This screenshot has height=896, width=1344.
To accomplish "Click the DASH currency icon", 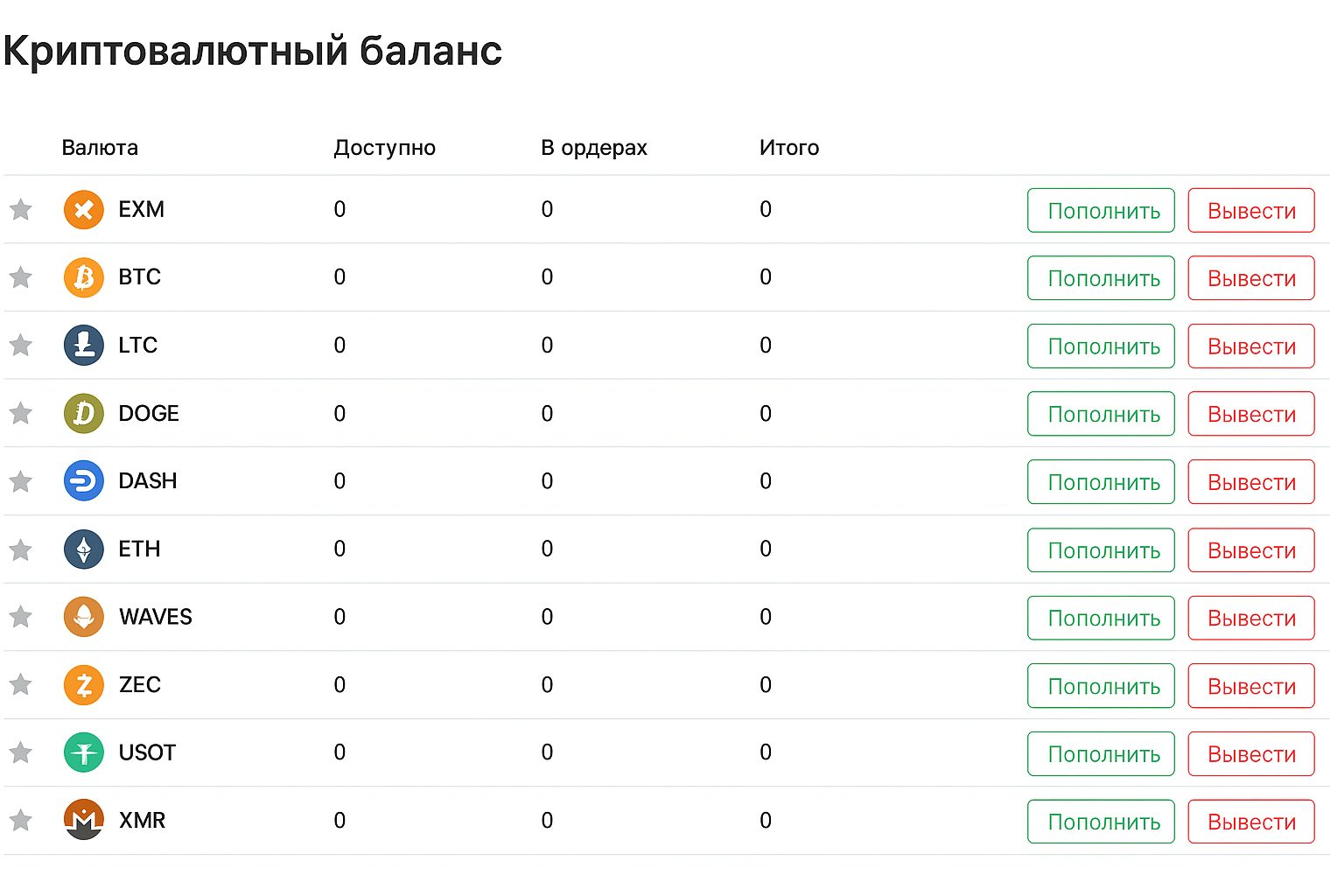I will click(x=83, y=481).
